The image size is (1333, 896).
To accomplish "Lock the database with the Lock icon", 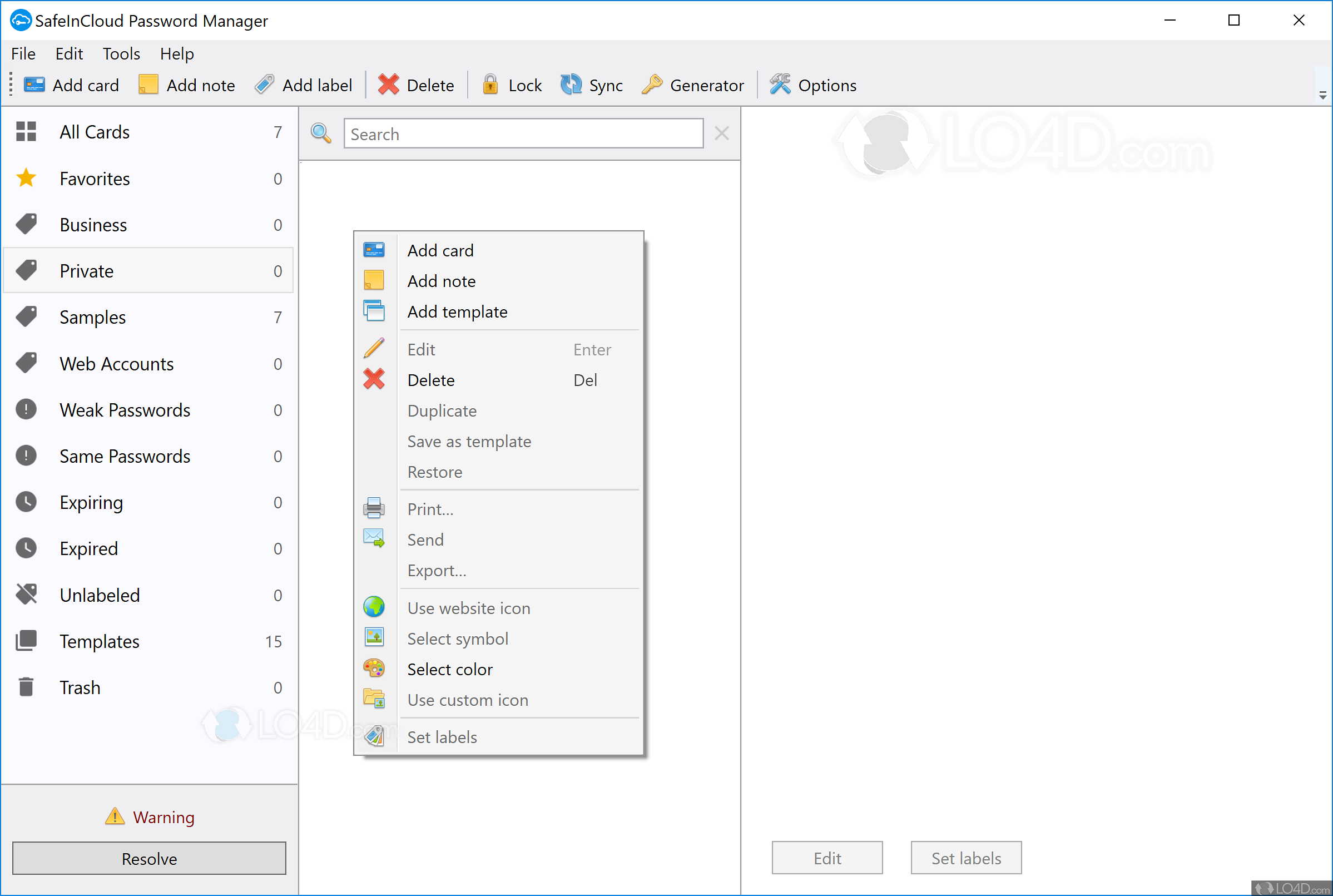I will 490,85.
